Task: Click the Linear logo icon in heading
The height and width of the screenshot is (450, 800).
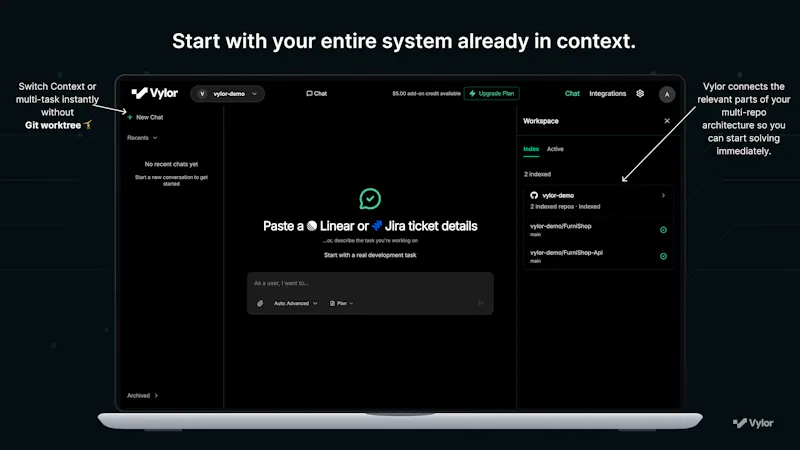Action: (x=312, y=226)
